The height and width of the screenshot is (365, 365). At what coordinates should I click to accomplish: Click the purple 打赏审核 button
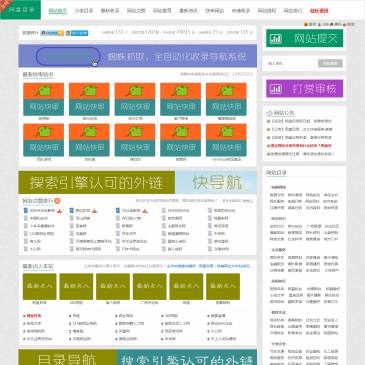(304, 89)
